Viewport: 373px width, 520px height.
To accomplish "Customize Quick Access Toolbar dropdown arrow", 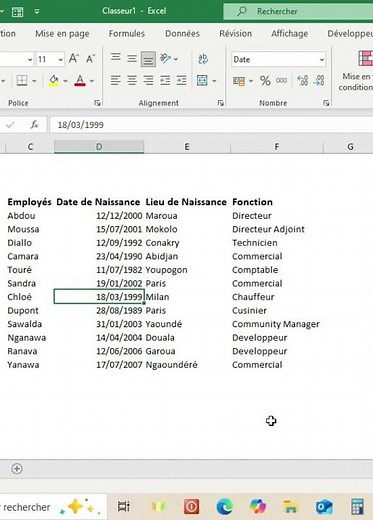I will click(37, 11).
